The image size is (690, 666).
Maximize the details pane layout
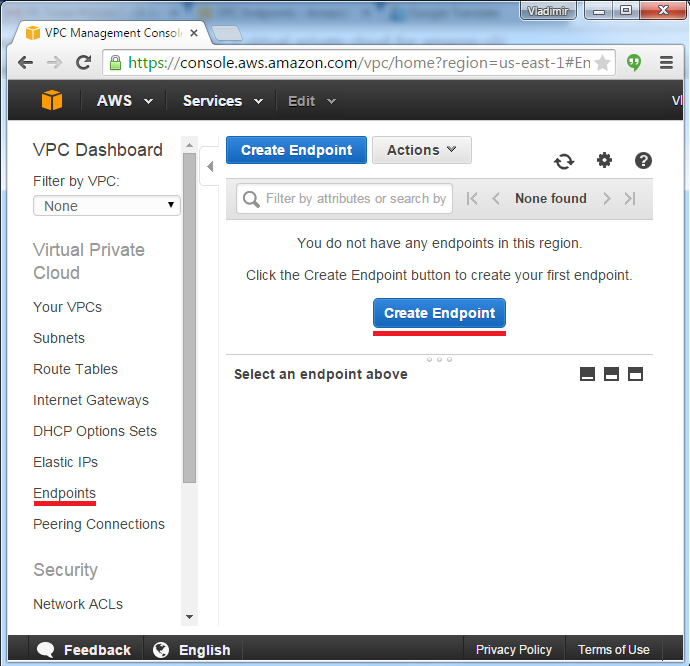coord(635,374)
